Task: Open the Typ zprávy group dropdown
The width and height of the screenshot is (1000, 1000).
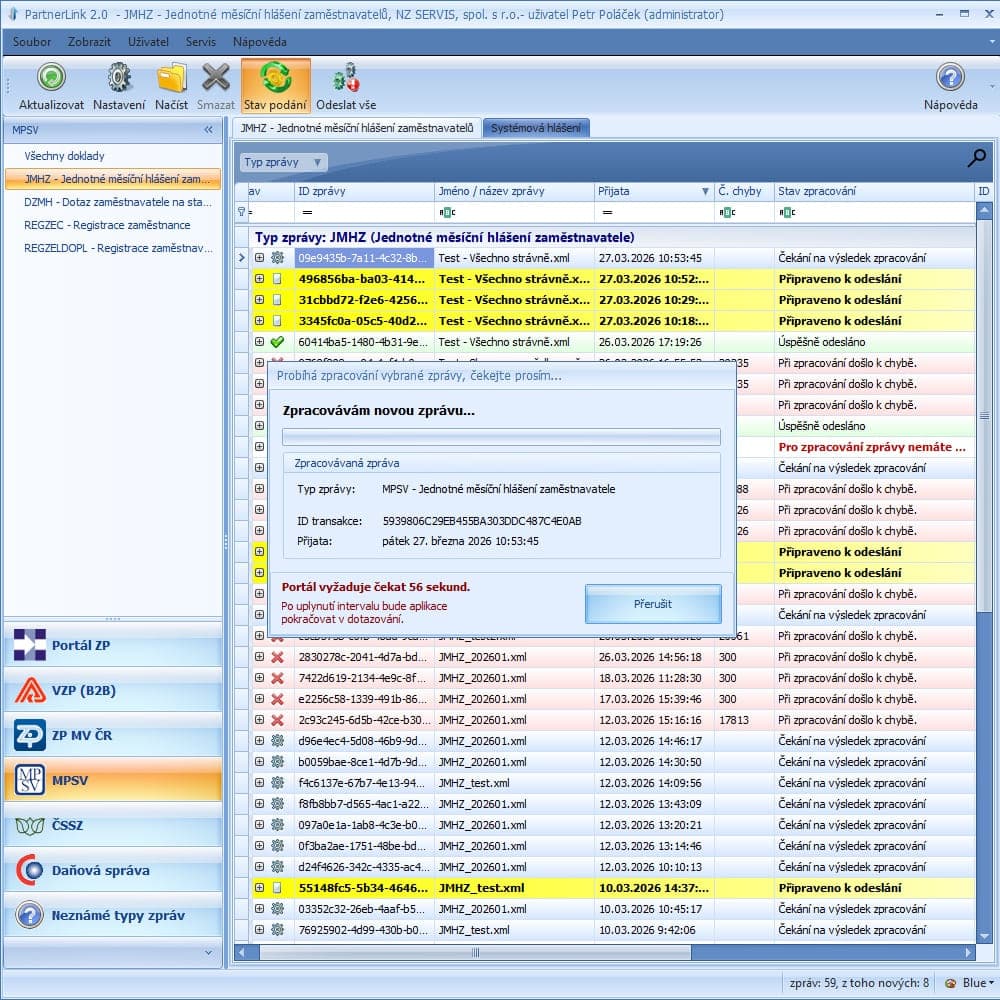Action: [x=283, y=162]
